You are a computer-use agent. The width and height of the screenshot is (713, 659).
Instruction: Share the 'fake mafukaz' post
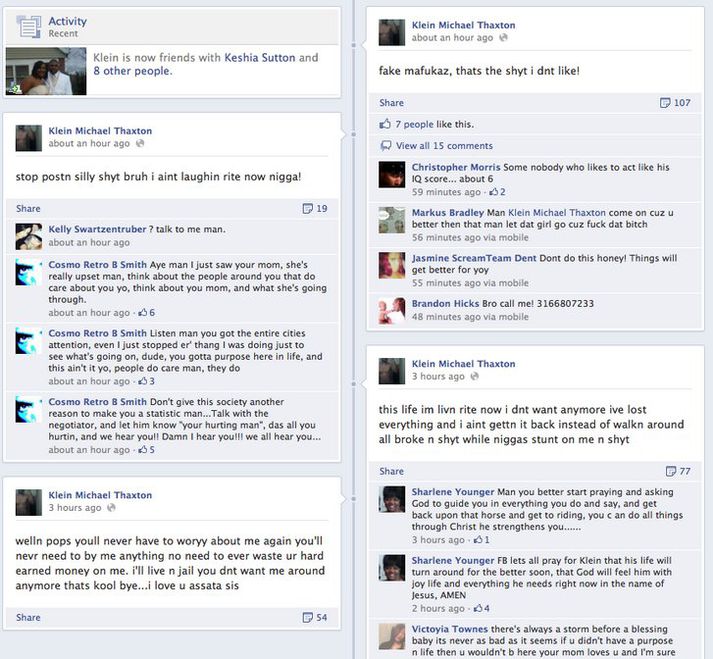coord(391,103)
